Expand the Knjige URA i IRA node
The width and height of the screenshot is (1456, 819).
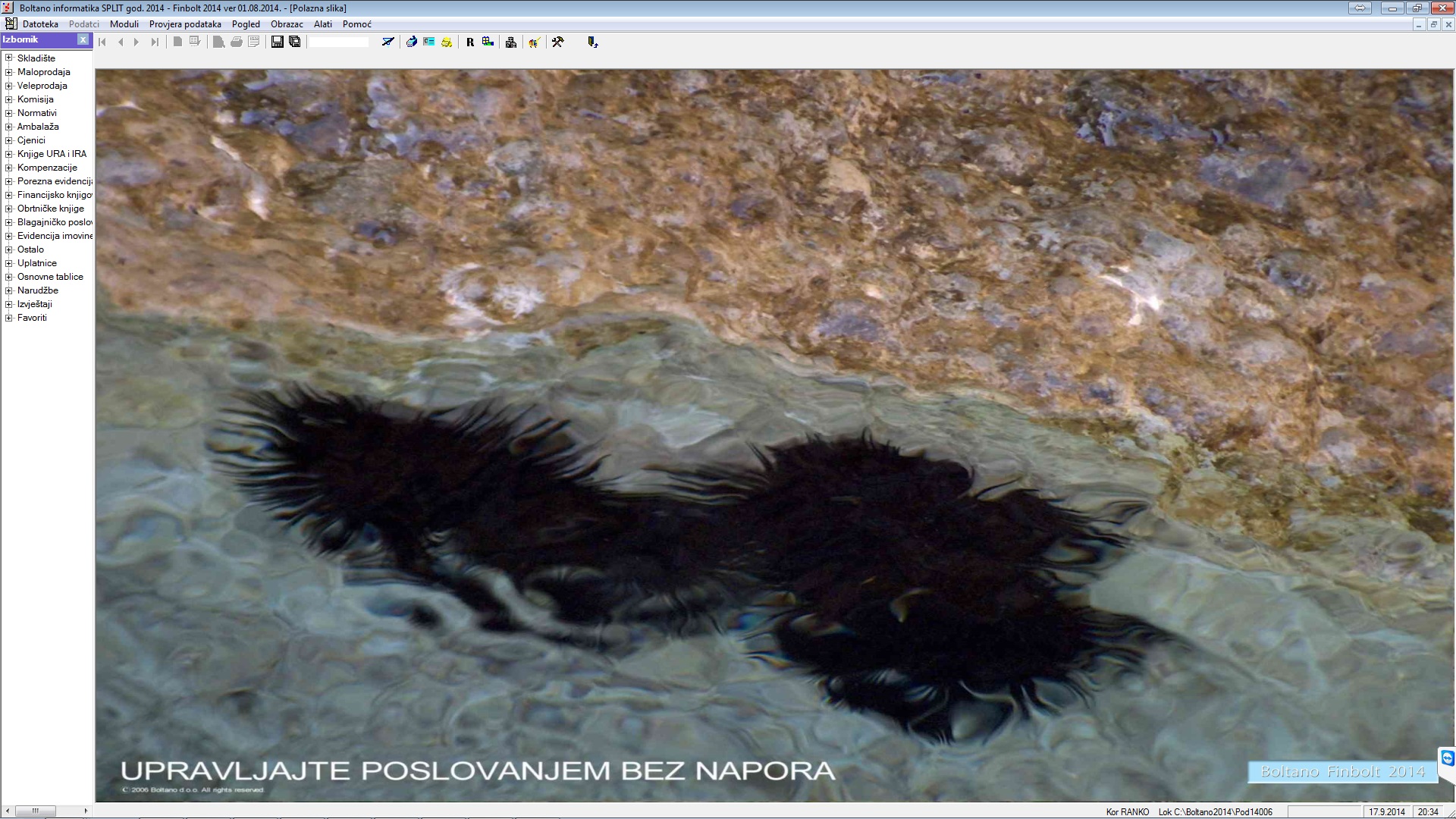(9, 154)
